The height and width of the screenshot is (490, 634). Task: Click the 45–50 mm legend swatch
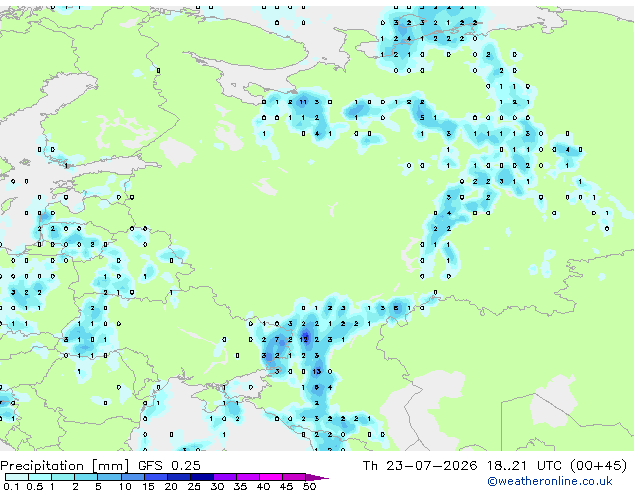coord(294,477)
